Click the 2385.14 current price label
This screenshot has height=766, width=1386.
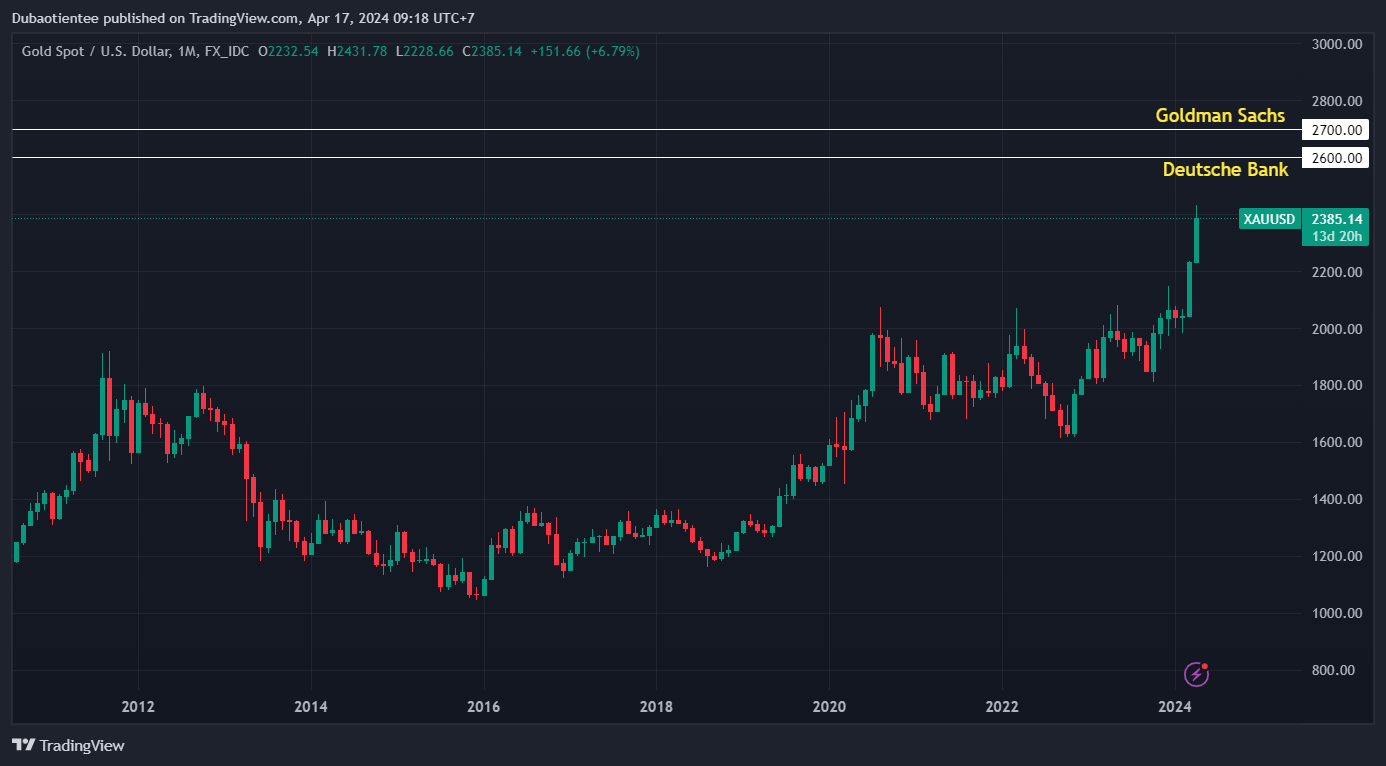(x=1336, y=219)
